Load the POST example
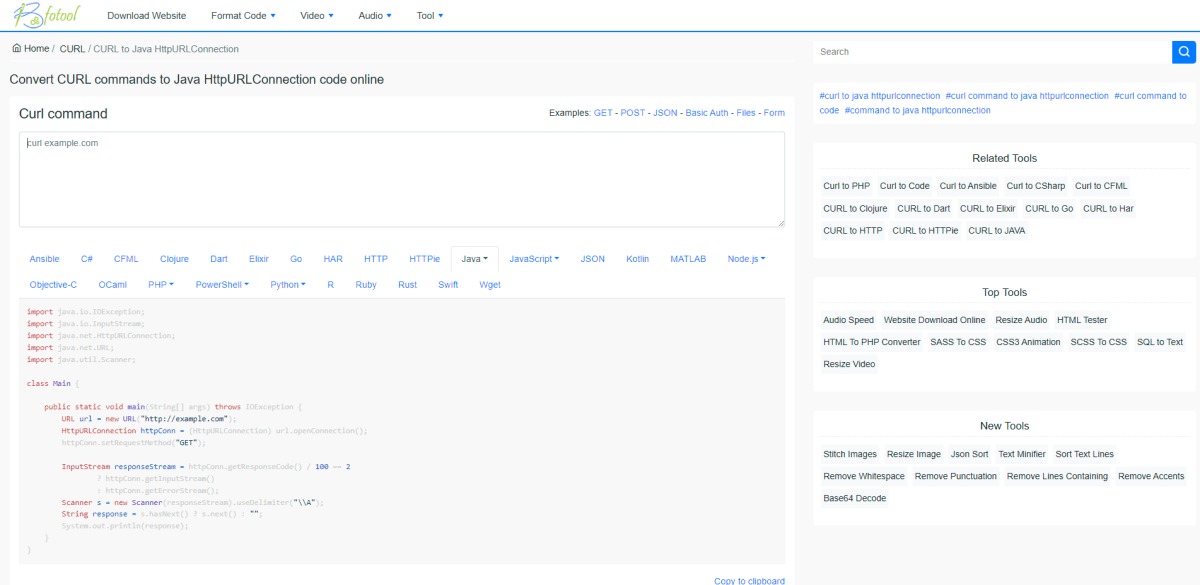Image resolution: width=1200 pixels, height=585 pixels. click(633, 113)
